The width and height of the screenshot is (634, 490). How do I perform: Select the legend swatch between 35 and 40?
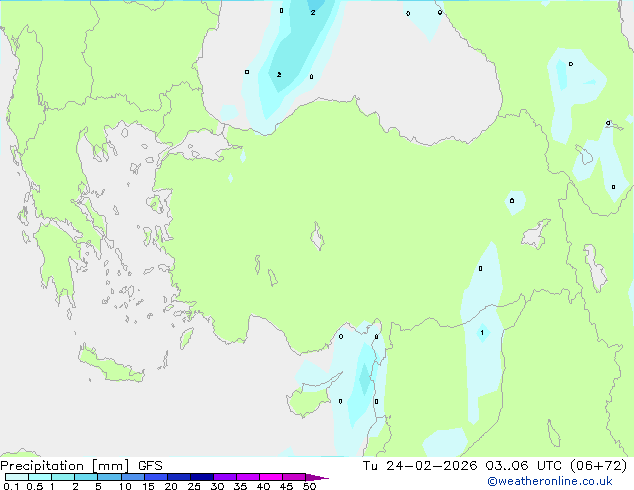click(x=248, y=477)
